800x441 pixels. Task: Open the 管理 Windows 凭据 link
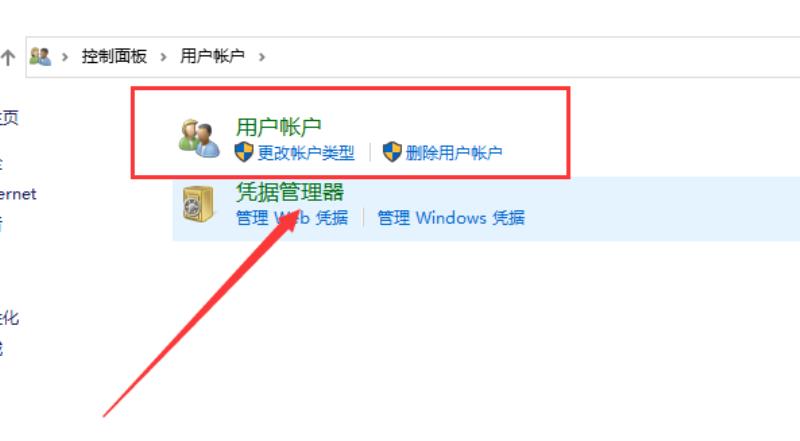[451, 218]
